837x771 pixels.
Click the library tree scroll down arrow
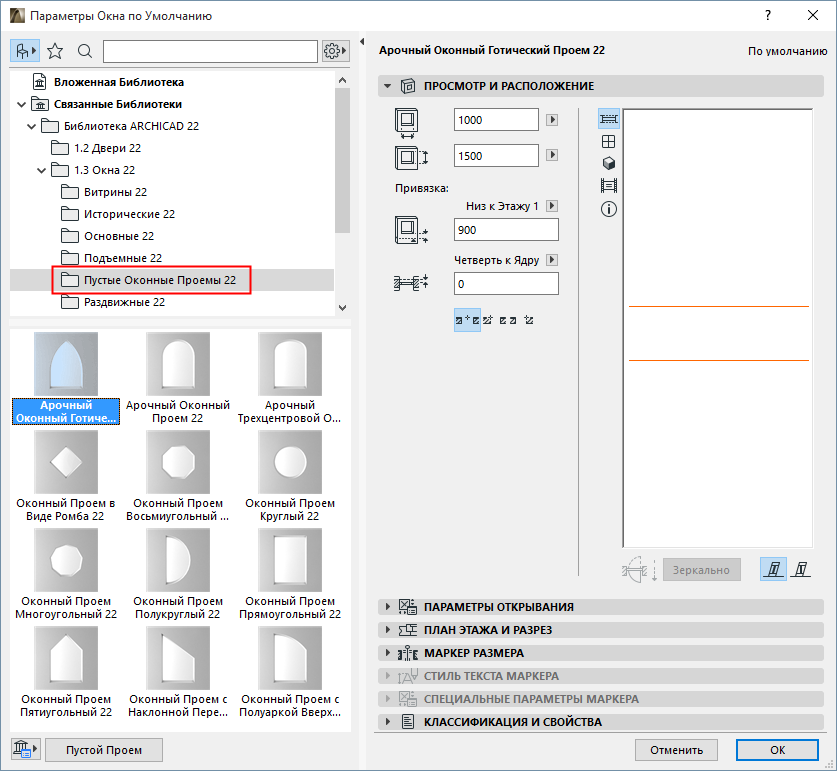[x=343, y=308]
